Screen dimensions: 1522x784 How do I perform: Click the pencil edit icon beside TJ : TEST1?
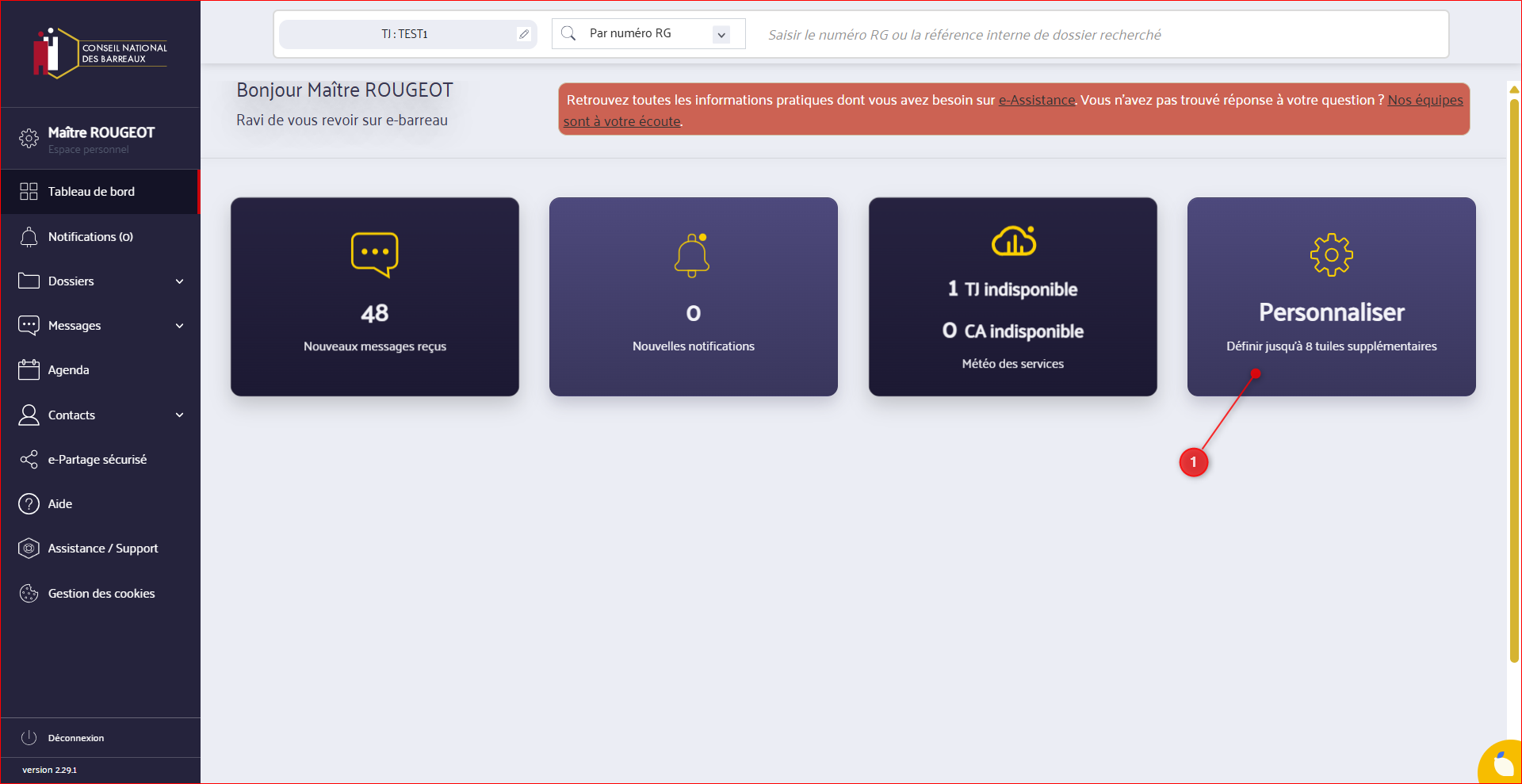pyautogui.click(x=523, y=34)
